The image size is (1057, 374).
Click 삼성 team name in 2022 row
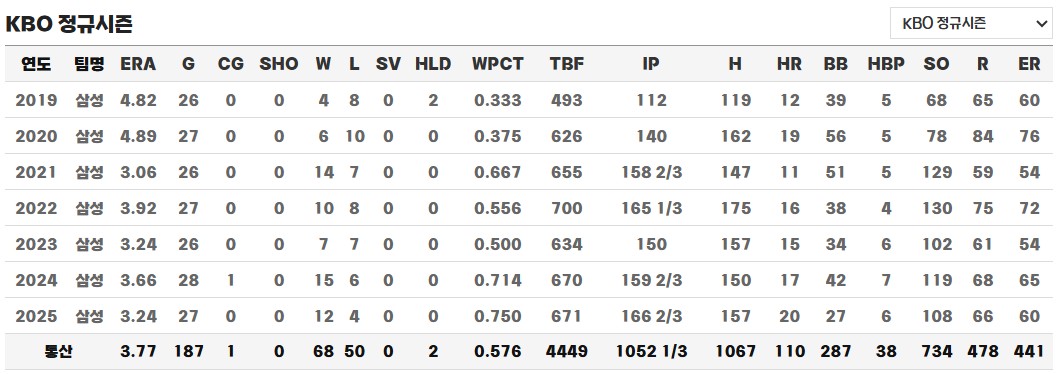tap(90, 208)
